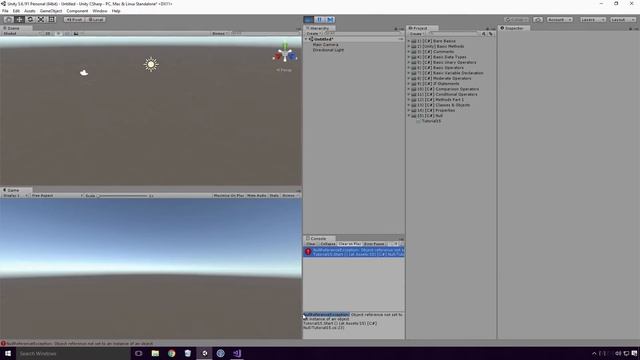Select the Console tab
This screenshot has width=640, height=360.
[318, 238]
